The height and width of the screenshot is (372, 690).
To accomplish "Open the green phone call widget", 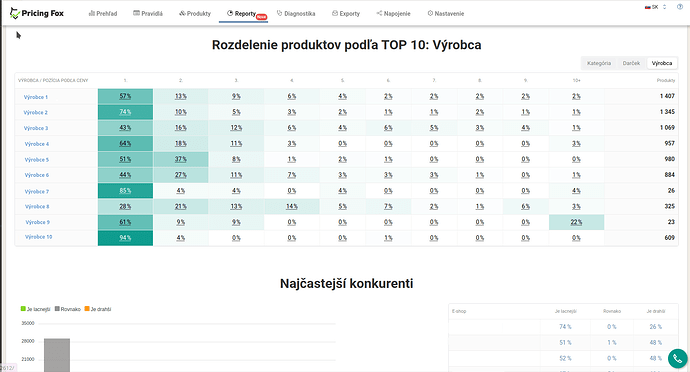I will pyautogui.click(x=678, y=359).
